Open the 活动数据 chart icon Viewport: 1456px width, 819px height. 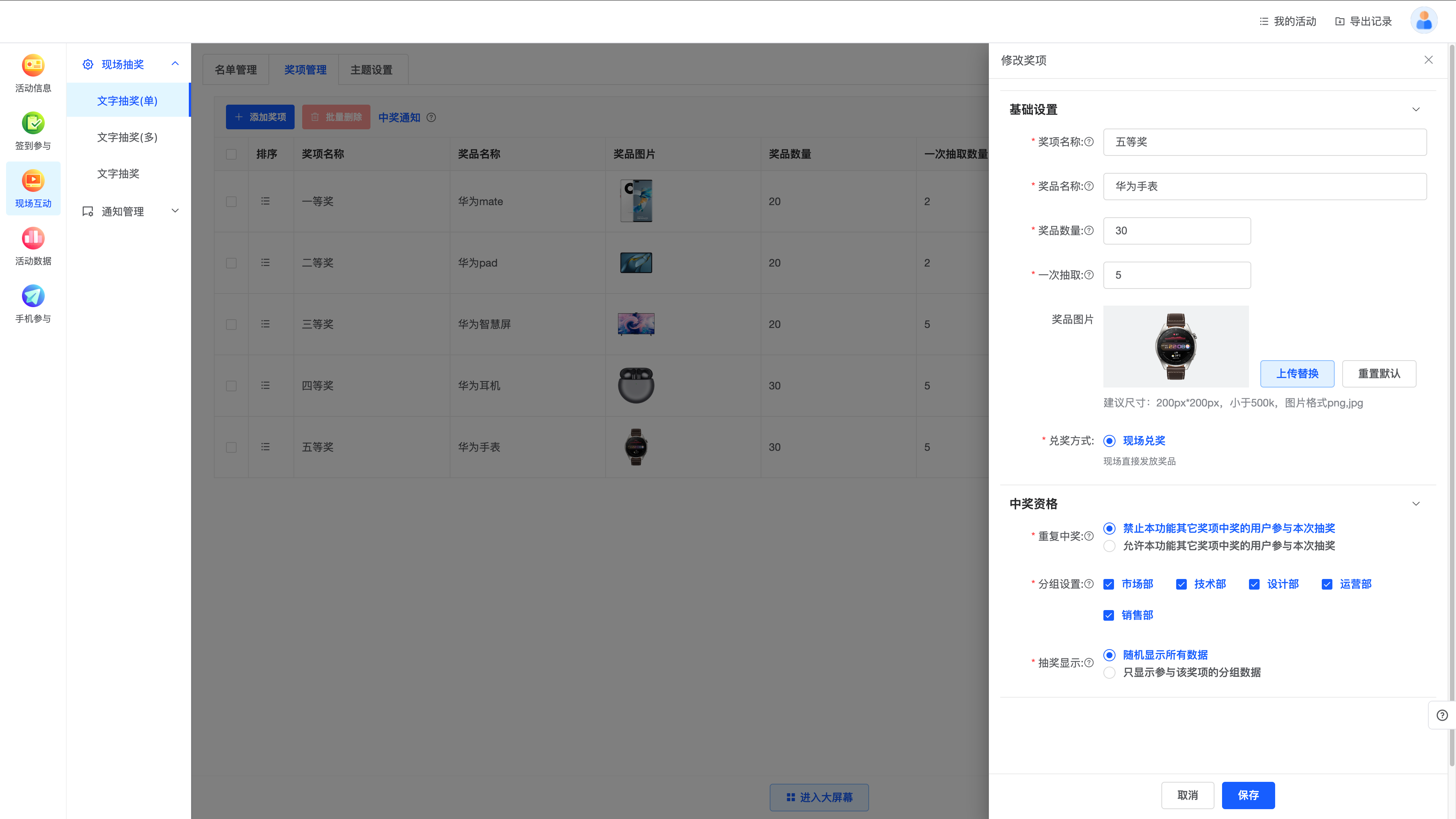33,238
